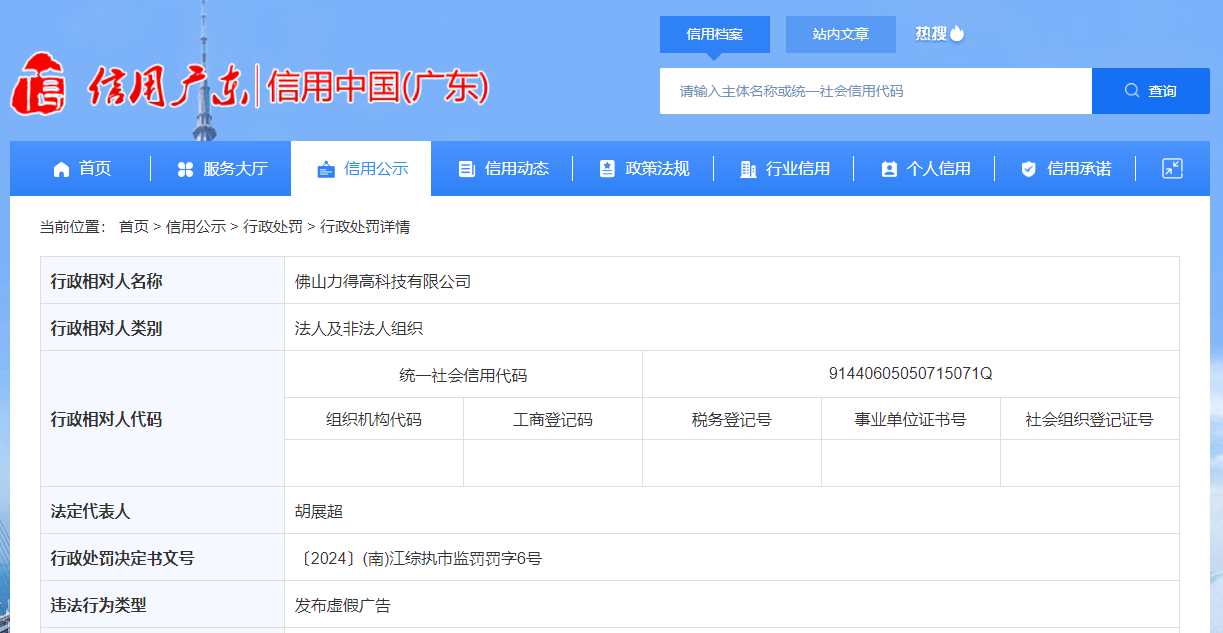Click the magnifier icon in the 查询 button
1223x633 pixels.
coord(1132,91)
